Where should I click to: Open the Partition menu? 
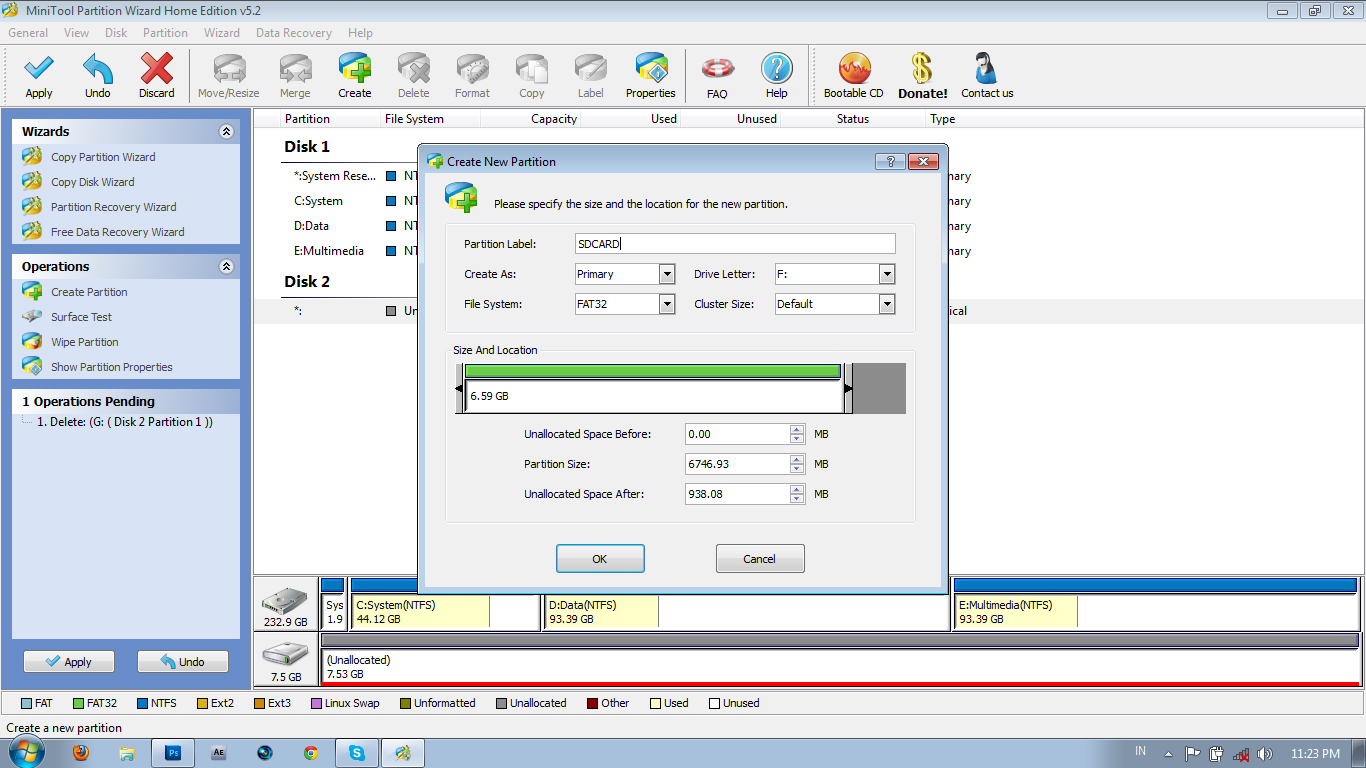point(165,33)
